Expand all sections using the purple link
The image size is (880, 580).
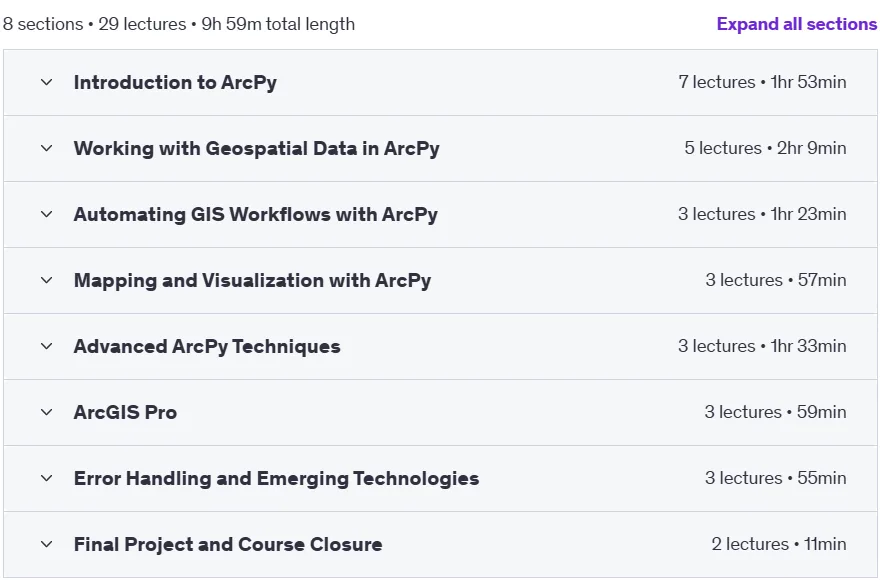point(796,24)
